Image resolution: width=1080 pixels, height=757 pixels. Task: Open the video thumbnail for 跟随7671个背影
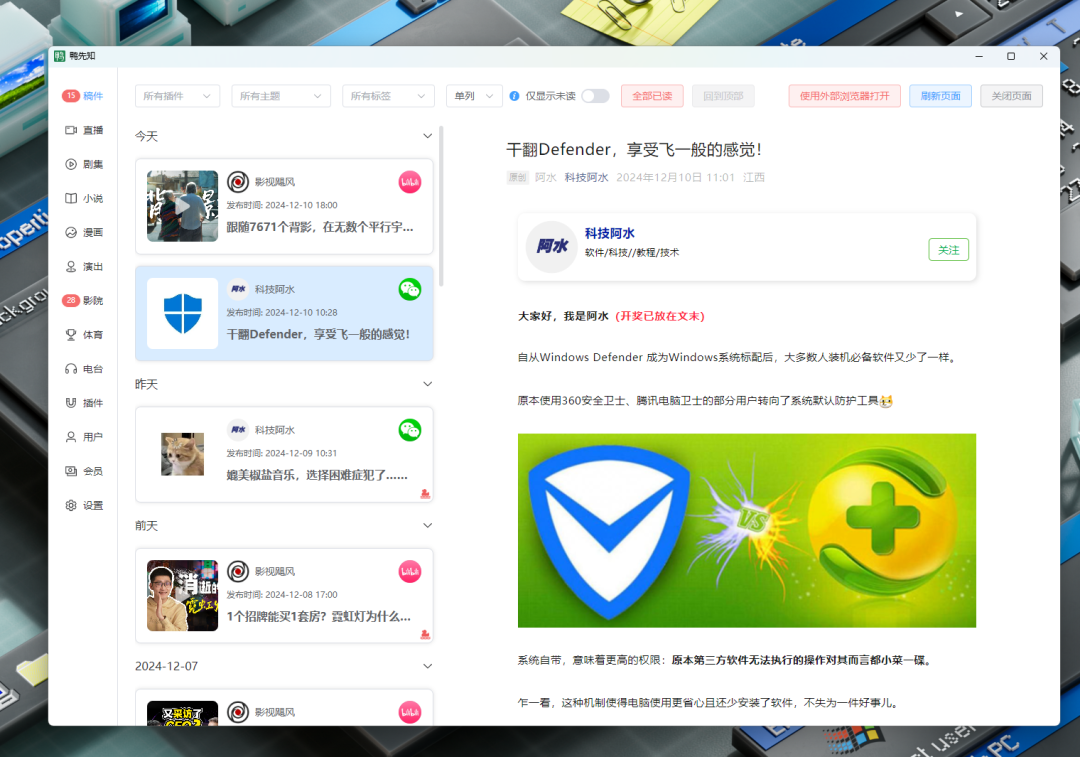[x=183, y=206]
